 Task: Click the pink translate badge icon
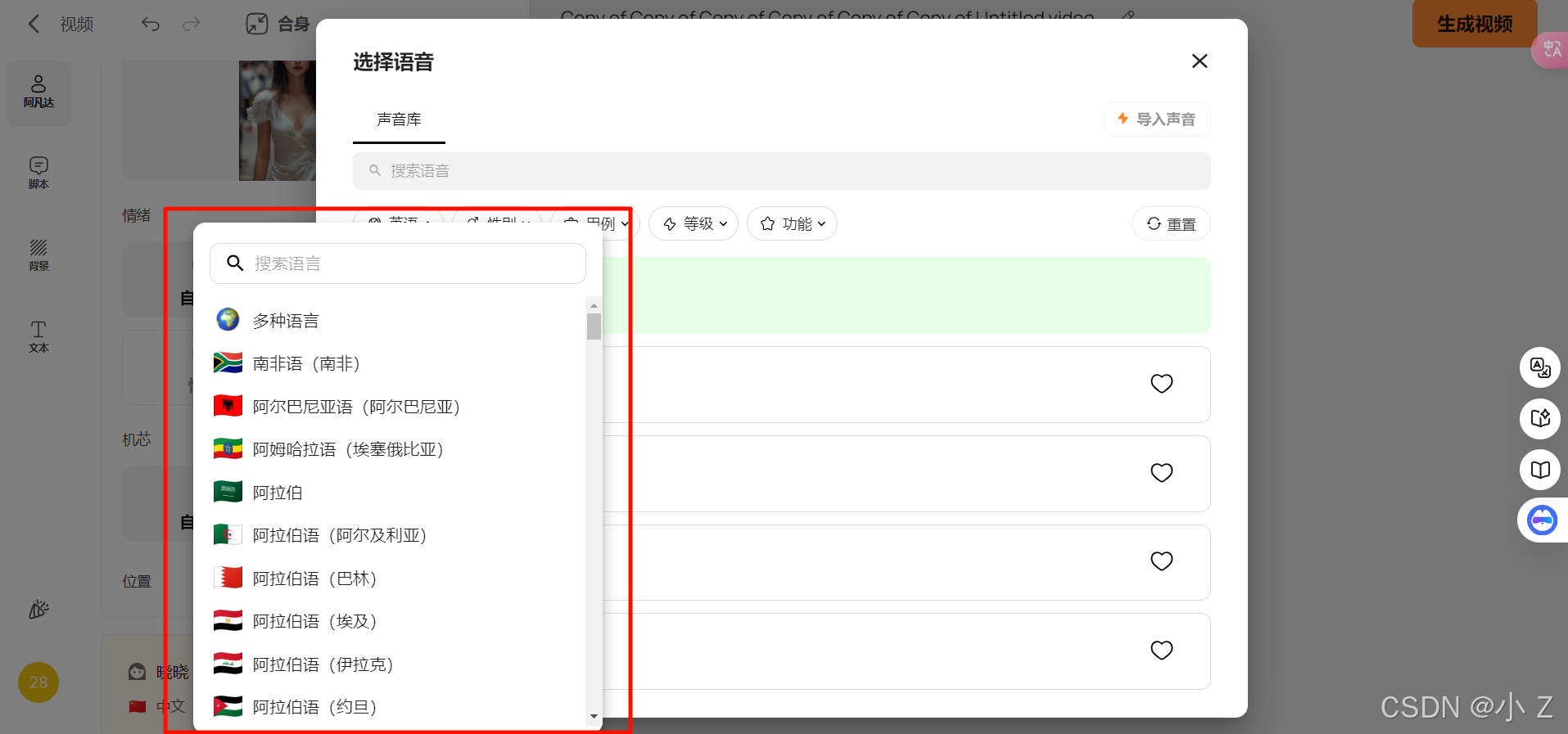pos(1551,49)
